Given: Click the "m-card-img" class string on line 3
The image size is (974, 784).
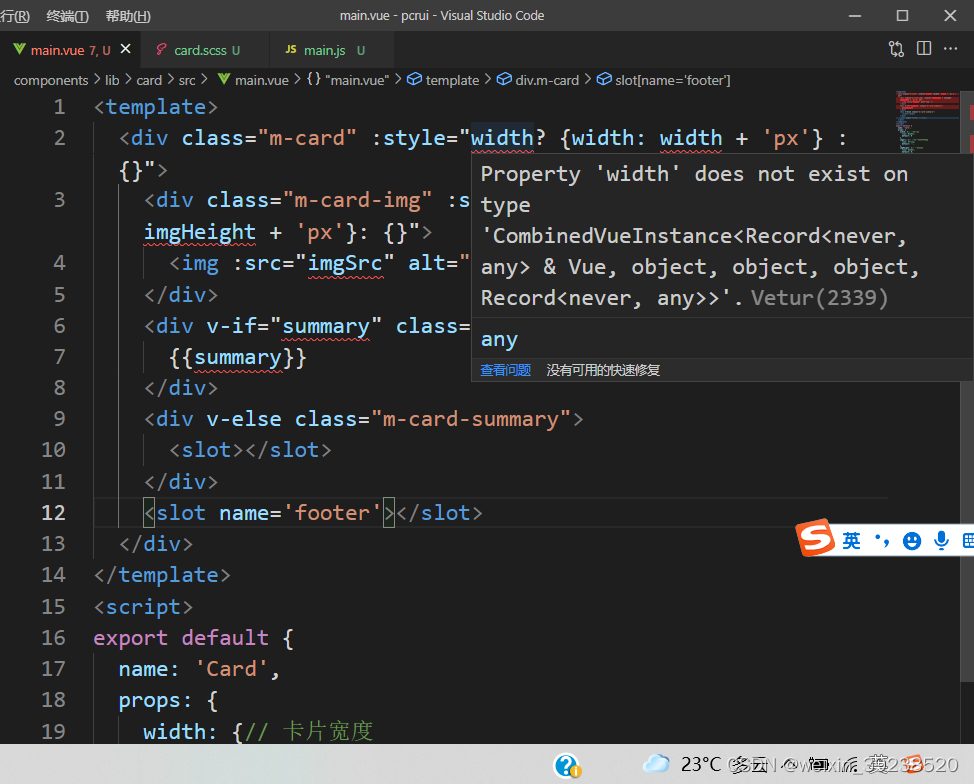Looking at the screenshot, I should click(x=357, y=201).
